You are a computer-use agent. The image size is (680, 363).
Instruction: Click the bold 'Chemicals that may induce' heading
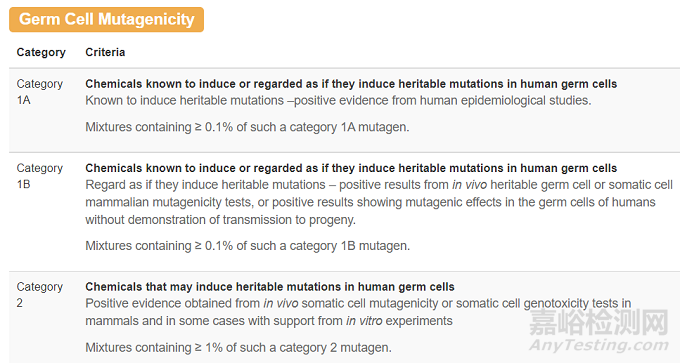click(x=270, y=287)
